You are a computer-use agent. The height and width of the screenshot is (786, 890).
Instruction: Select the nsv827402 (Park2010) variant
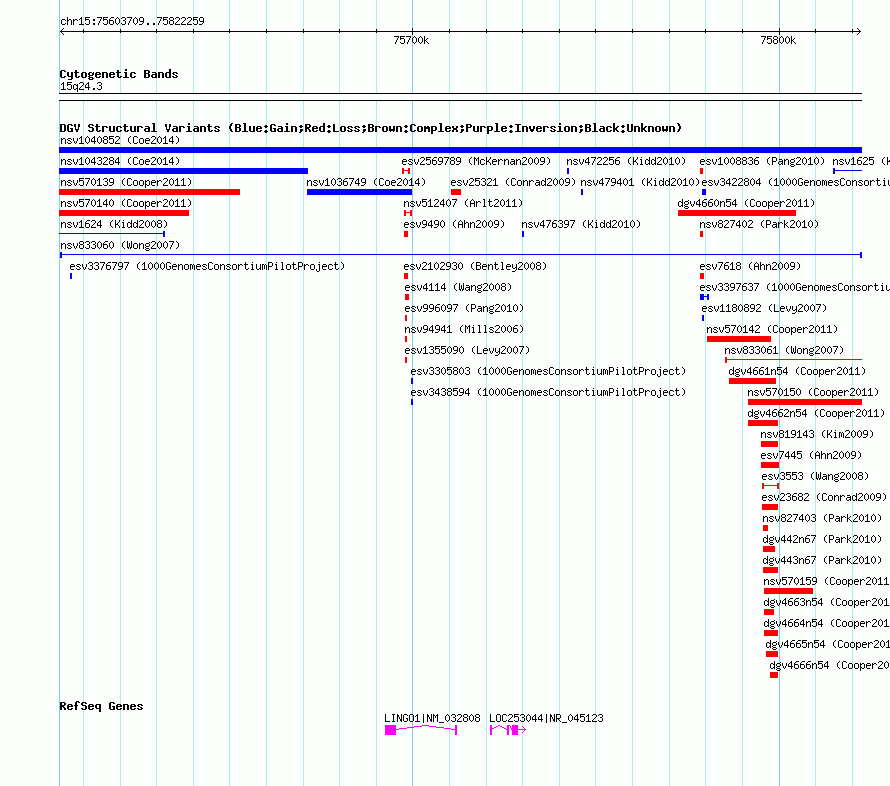(x=759, y=224)
